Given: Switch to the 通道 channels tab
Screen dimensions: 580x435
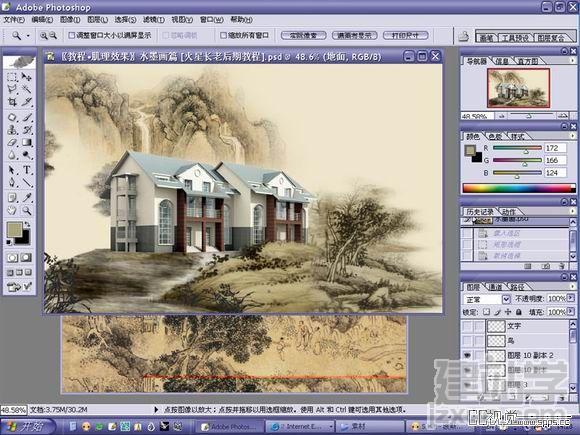Looking at the screenshot, I should coord(496,287).
